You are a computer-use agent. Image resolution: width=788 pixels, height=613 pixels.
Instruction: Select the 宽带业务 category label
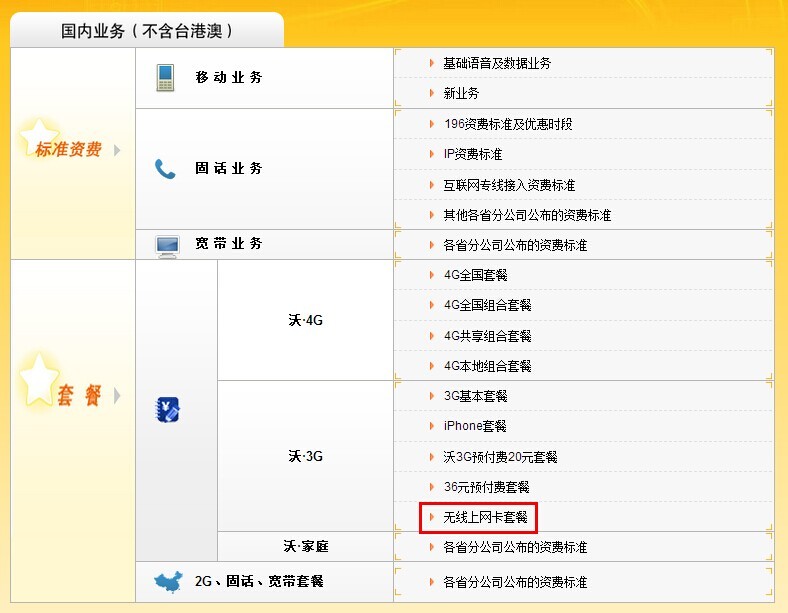point(229,244)
